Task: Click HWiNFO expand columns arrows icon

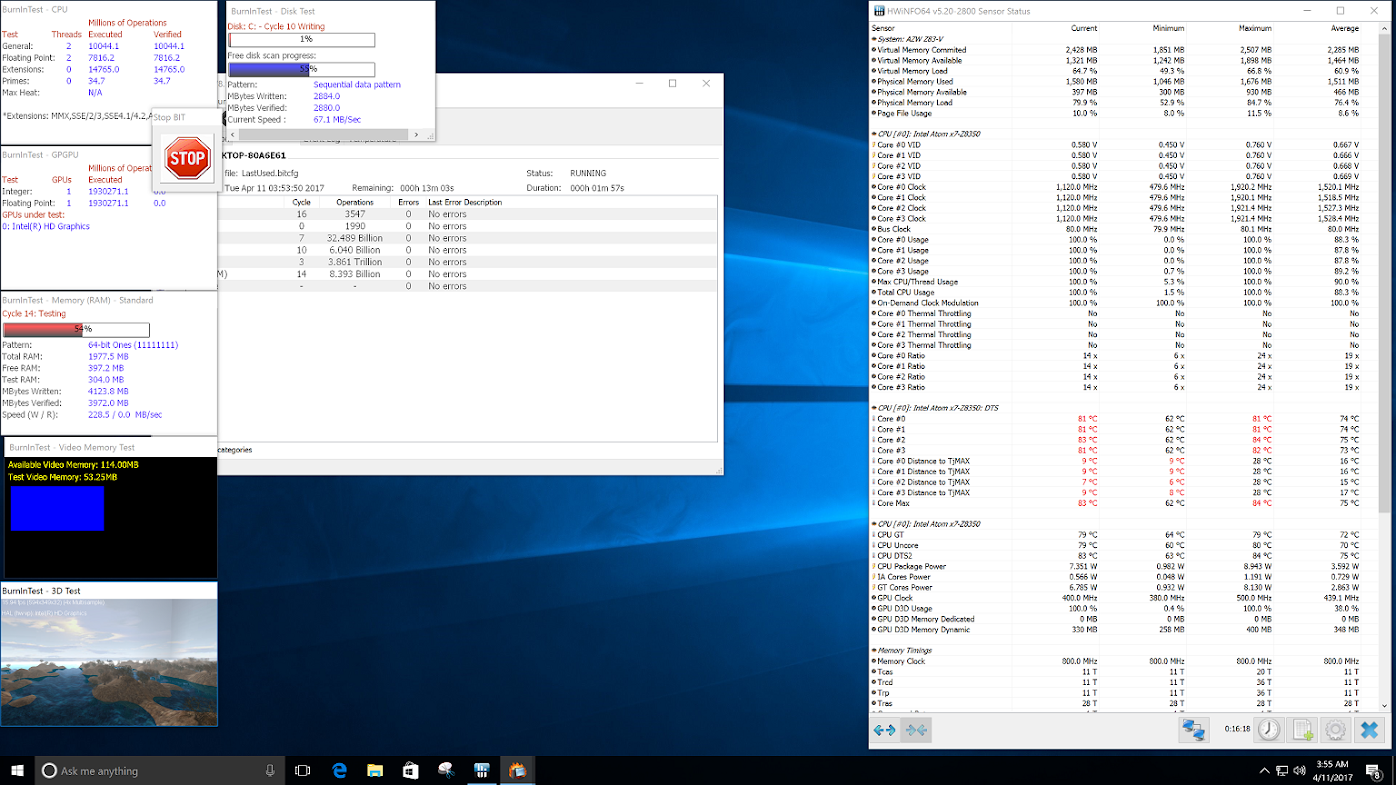Action: 885,730
